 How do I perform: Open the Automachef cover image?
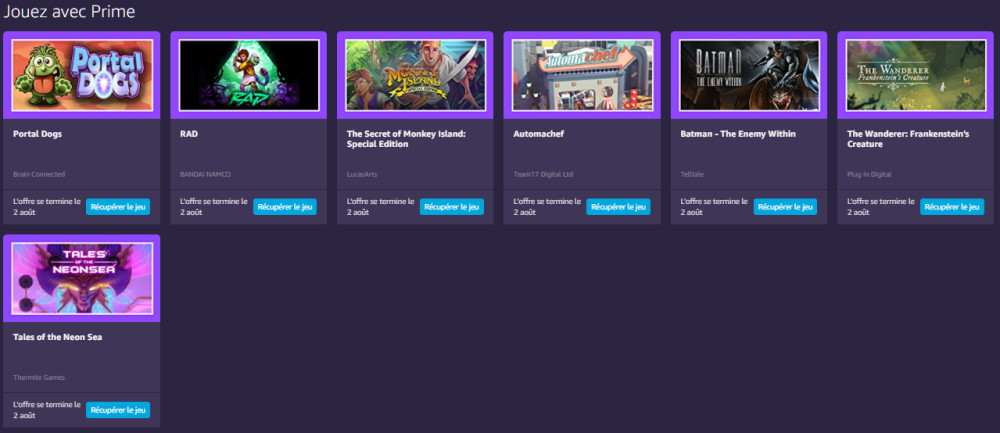coord(582,75)
